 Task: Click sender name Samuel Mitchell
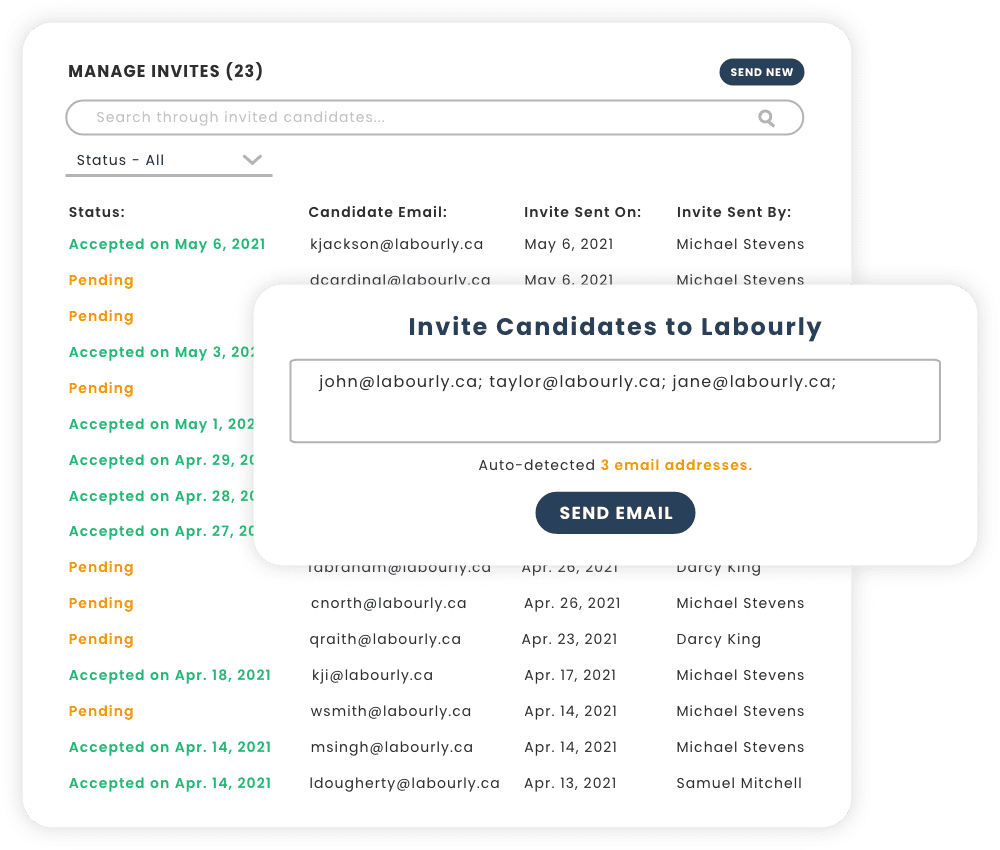(x=739, y=783)
